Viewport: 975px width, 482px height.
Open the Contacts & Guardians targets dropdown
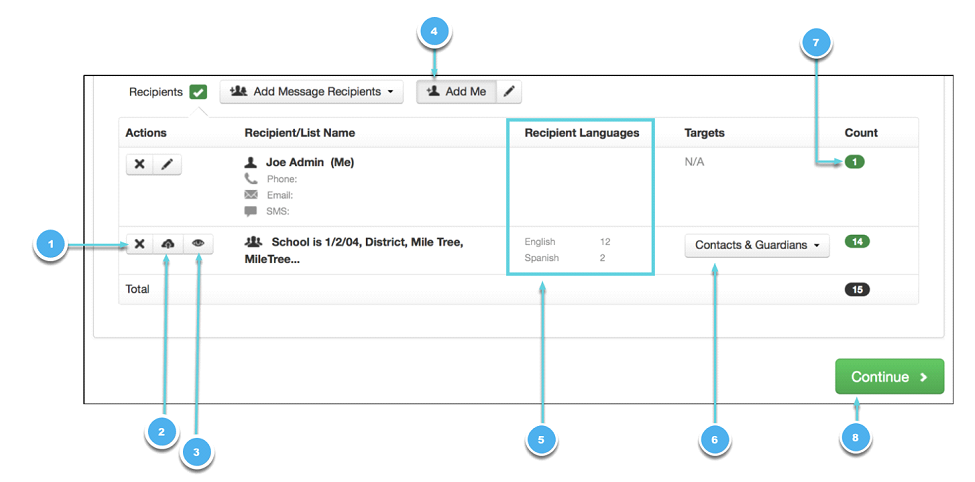[757, 245]
